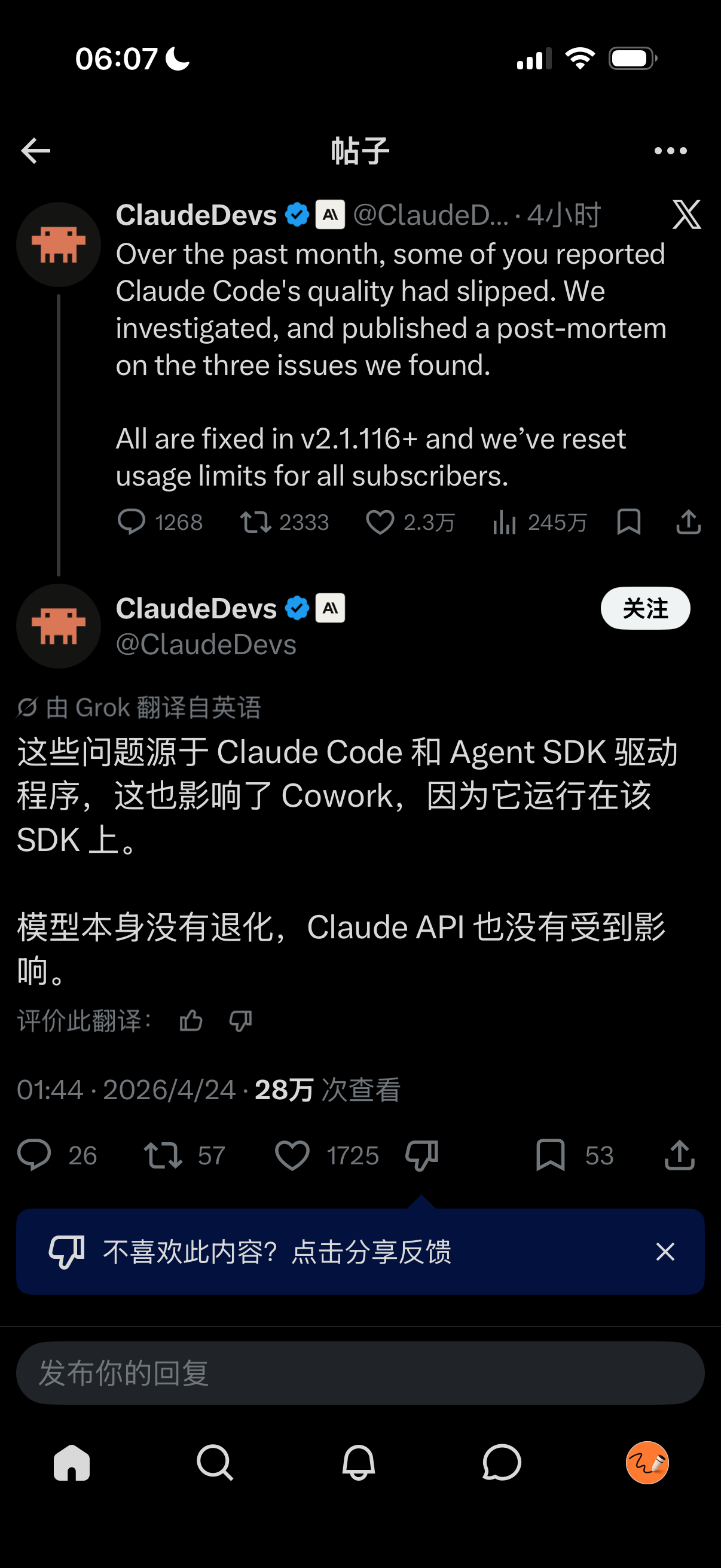Rate the translation with thumbs down
The height and width of the screenshot is (1568, 721).
pyautogui.click(x=240, y=1021)
